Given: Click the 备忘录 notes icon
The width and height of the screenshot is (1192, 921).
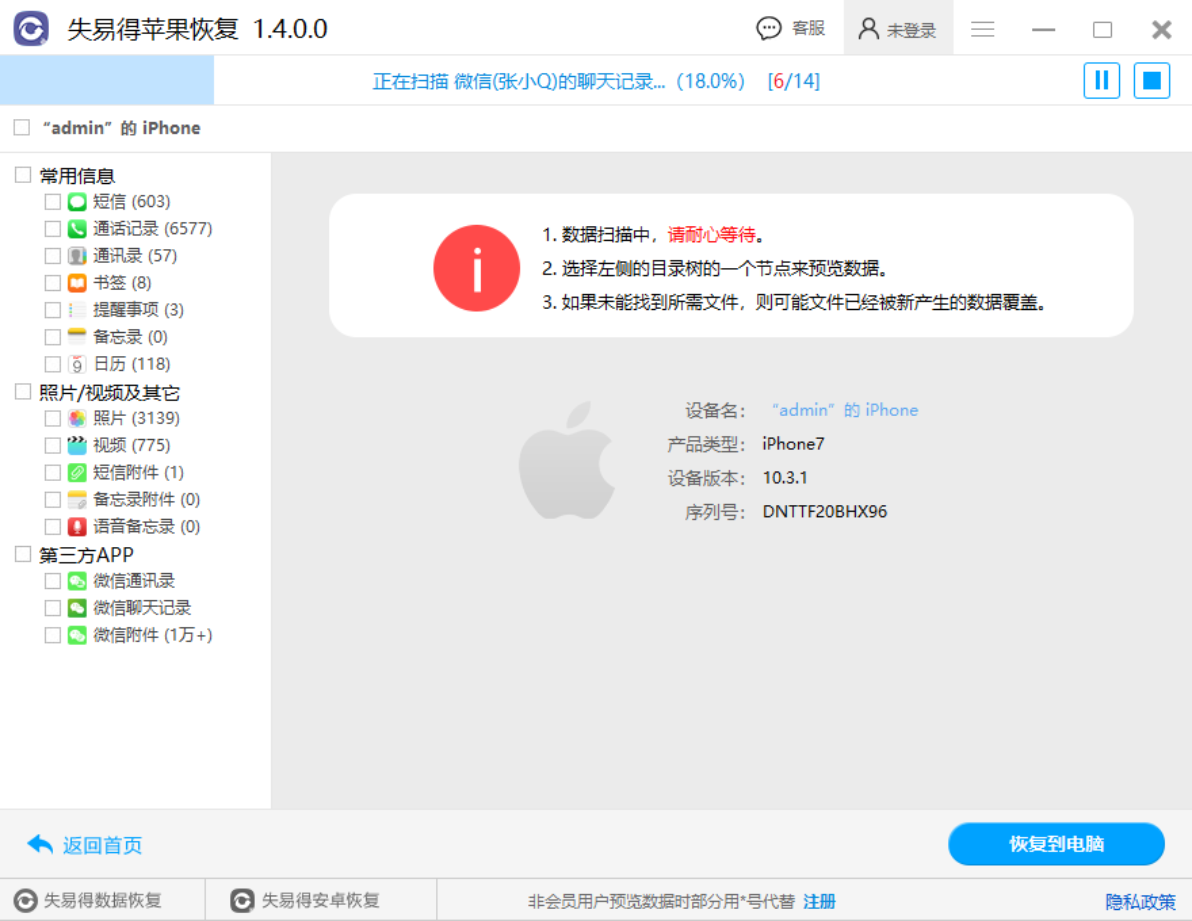Looking at the screenshot, I should [77, 337].
